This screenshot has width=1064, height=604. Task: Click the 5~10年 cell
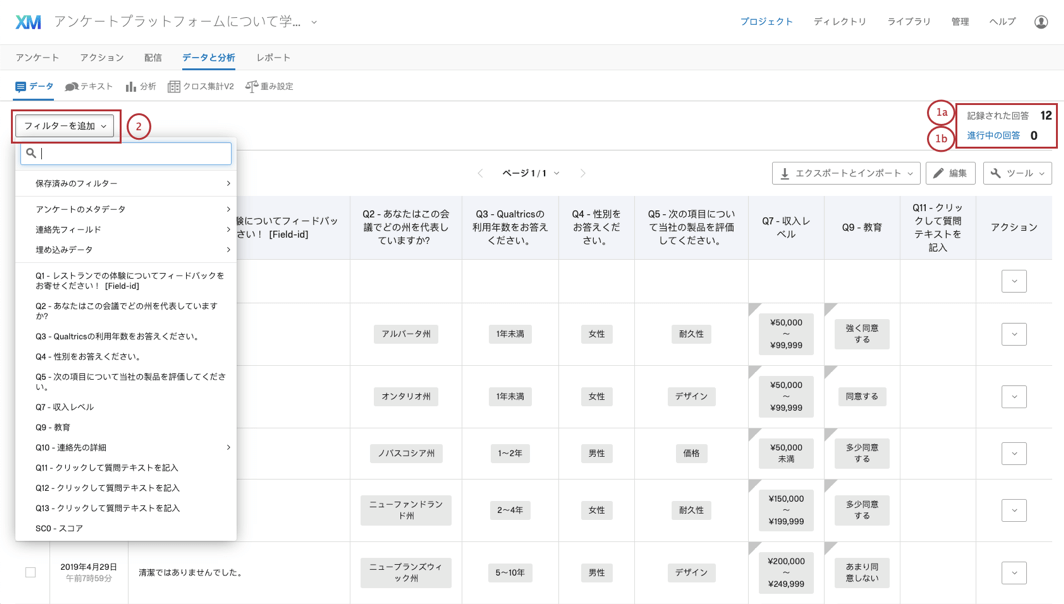pos(510,573)
